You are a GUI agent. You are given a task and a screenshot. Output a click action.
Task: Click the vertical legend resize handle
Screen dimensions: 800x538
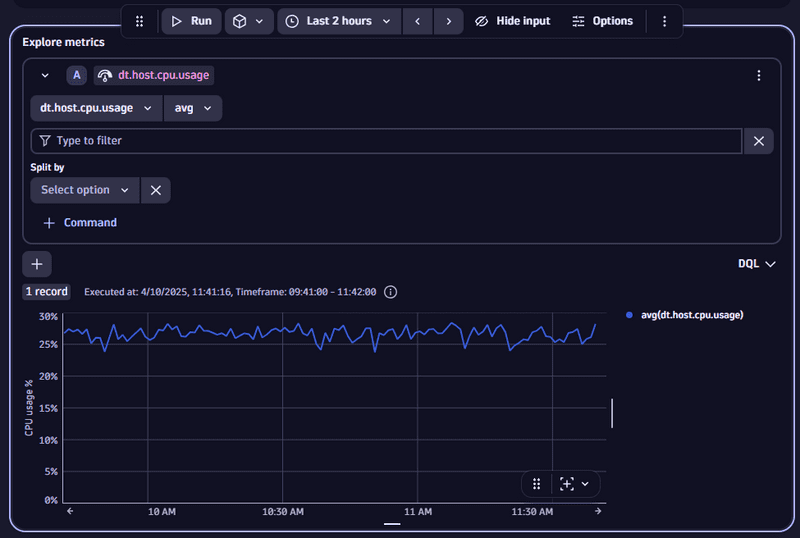[612, 413]
